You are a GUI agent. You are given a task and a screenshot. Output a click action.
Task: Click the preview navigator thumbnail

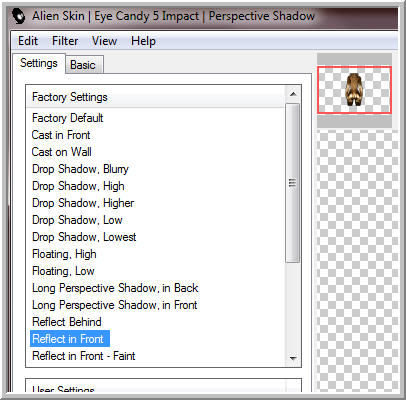point(354,90)
